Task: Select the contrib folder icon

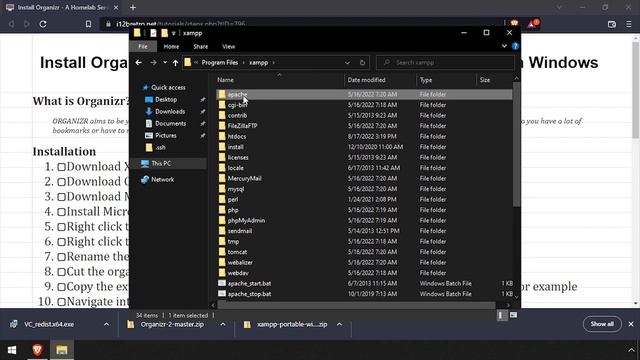Action: click(222, 116)
